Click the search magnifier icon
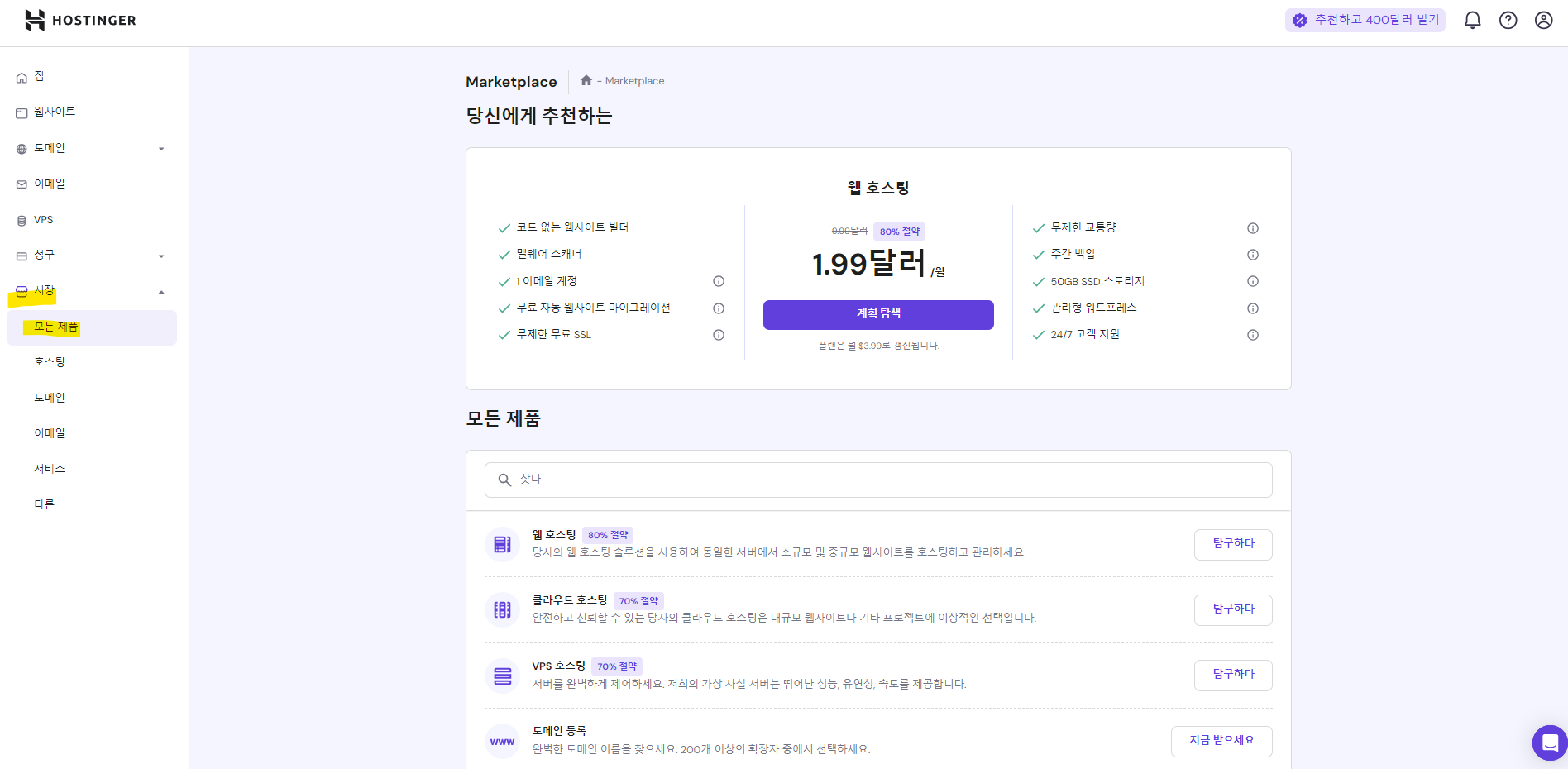 point(504,480)
